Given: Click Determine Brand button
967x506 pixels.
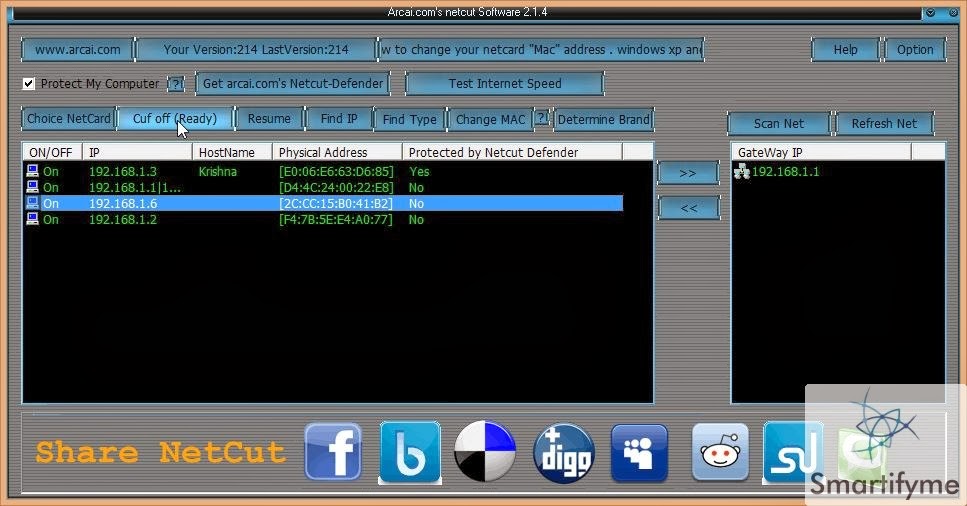Looking at the screenshot, I should pyautogui.click(x=604, y=119).
